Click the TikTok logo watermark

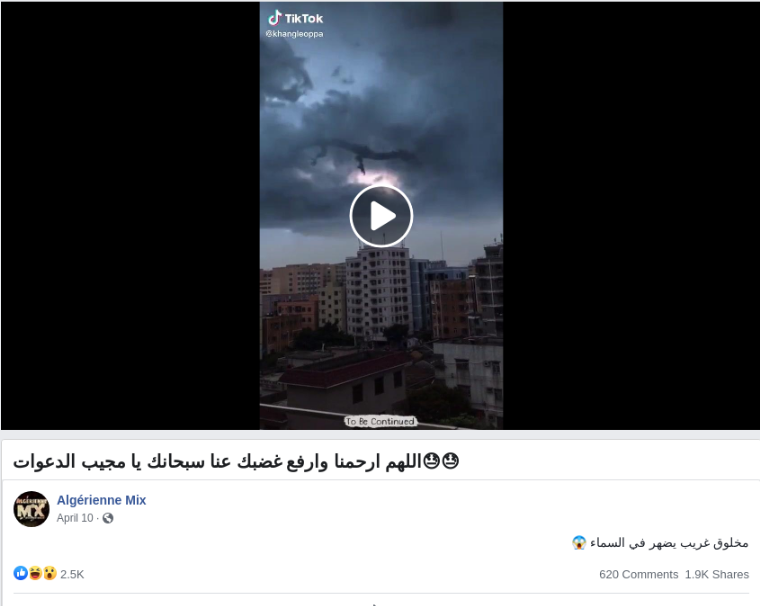point(295,18)
